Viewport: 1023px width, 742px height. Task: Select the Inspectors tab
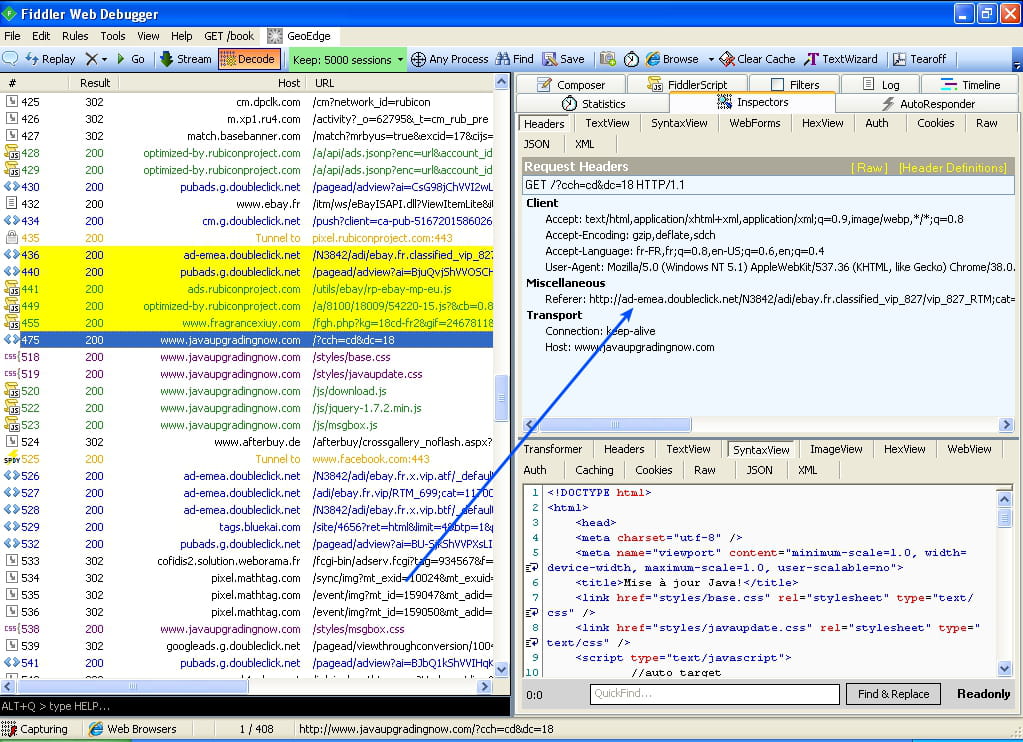[x=752, y=102]
